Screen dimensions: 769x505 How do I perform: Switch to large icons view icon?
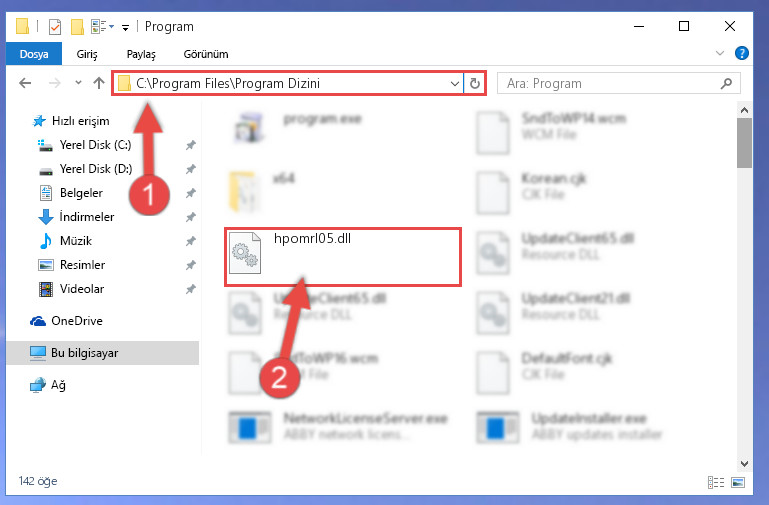[x=738, y=482]
